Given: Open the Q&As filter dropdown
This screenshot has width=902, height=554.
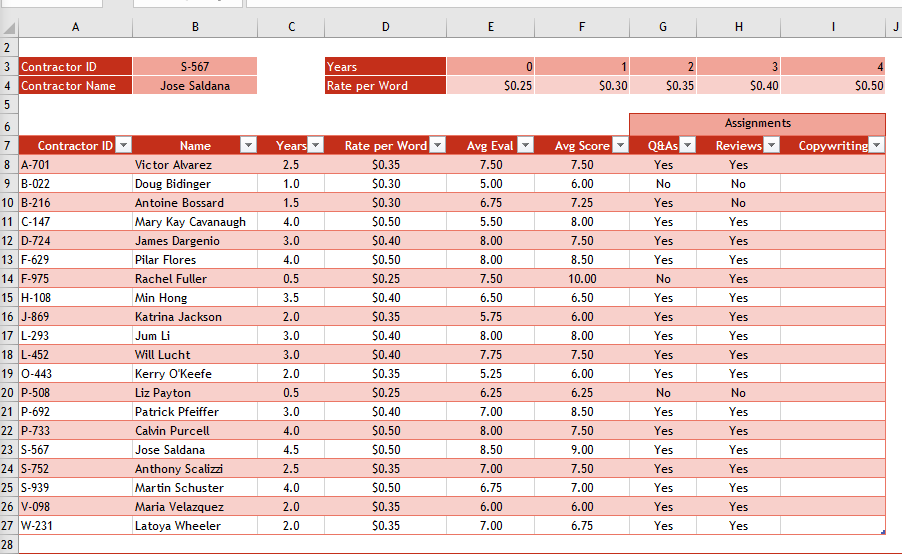Looking at the screenshot, I should [688, 145].
